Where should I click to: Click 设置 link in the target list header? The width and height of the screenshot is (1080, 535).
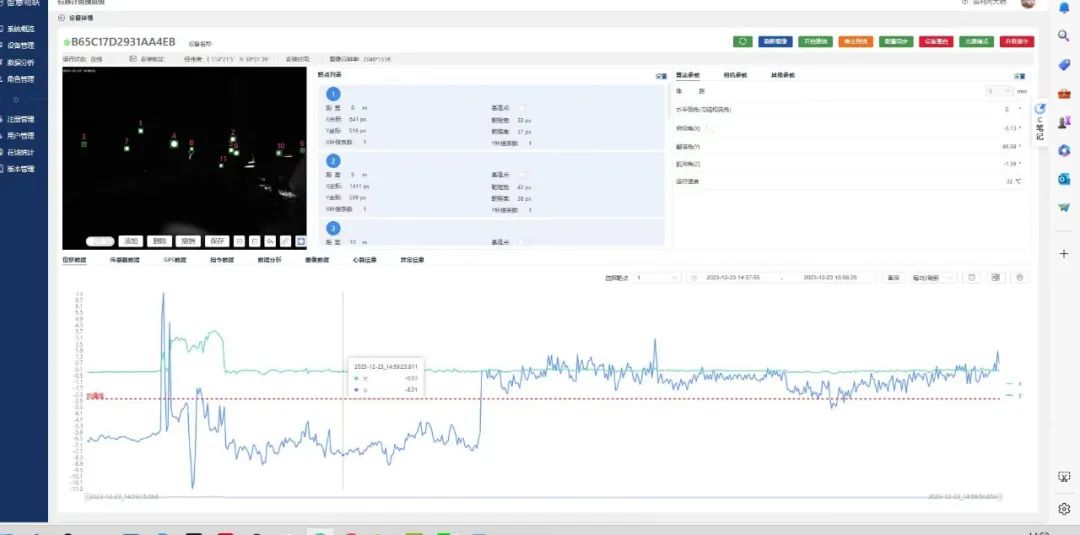pos(661,76)
